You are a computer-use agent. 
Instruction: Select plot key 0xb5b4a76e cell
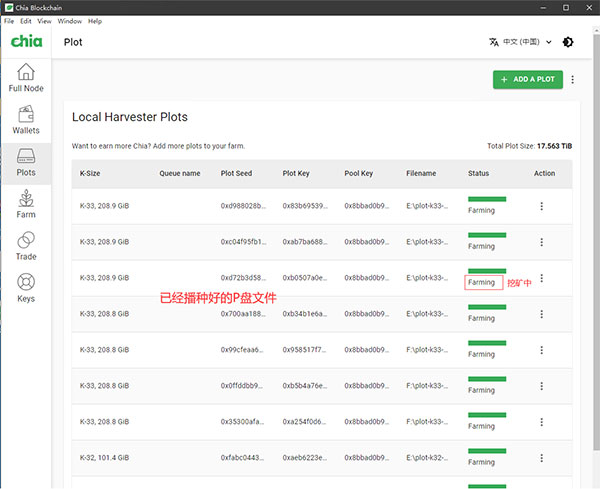305,386
